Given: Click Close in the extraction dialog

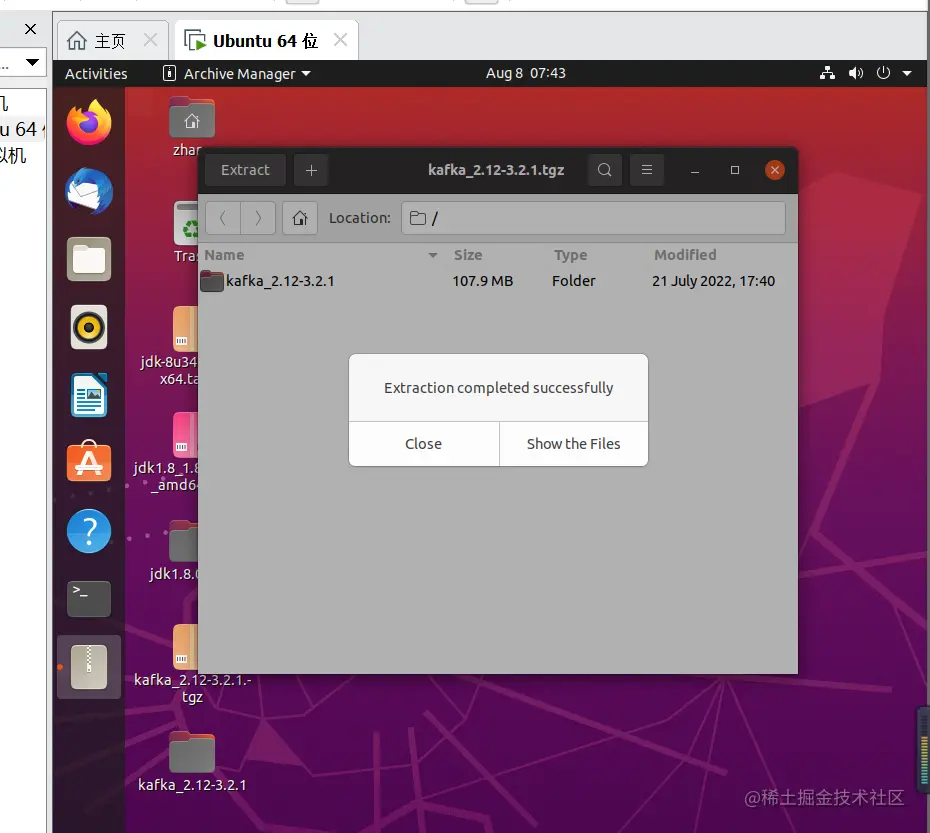Looking at the screenshot, I should (x=423, y=444).
